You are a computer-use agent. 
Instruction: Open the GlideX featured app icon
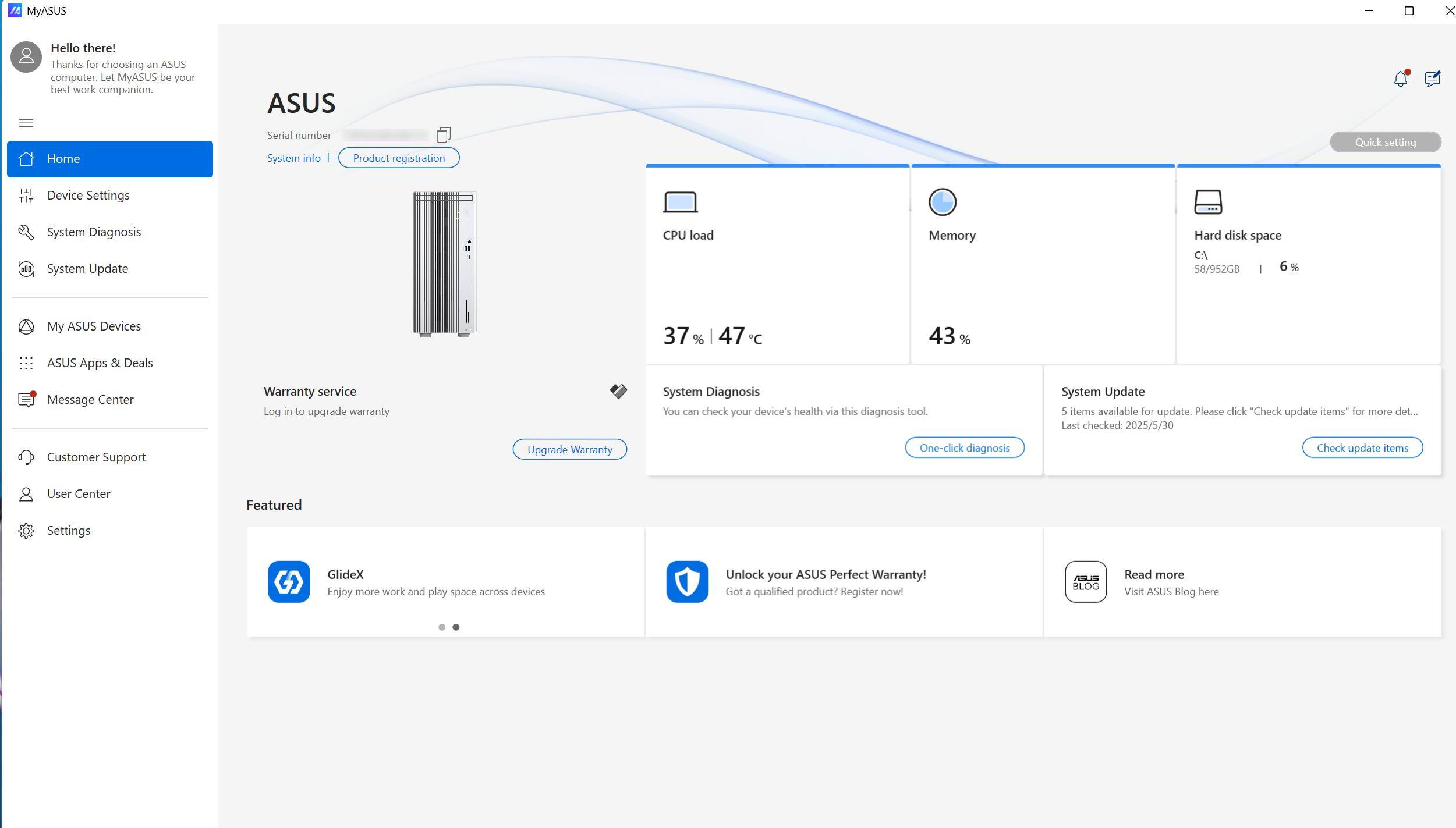[289, 581]
